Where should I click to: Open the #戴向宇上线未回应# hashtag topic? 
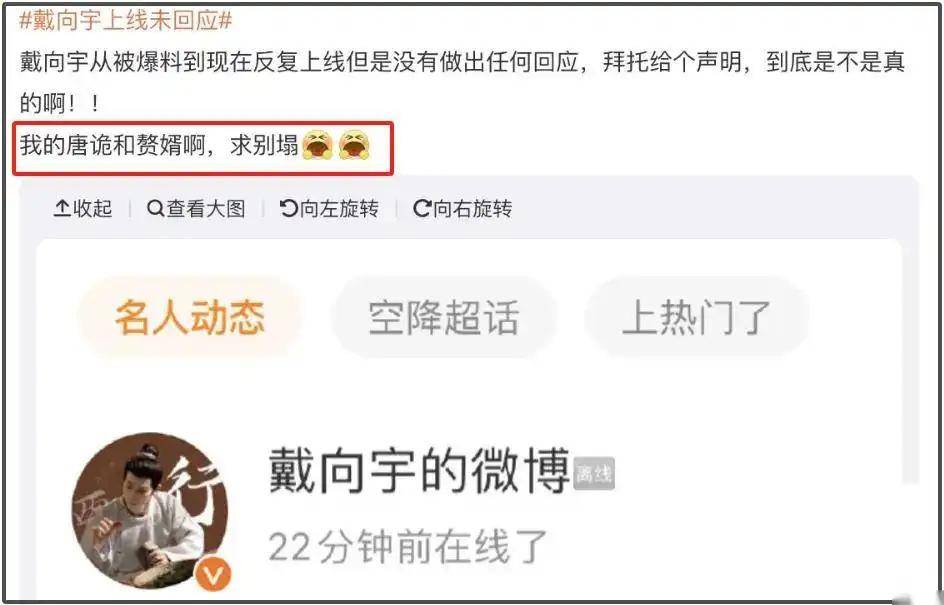(x=126, y=20)
